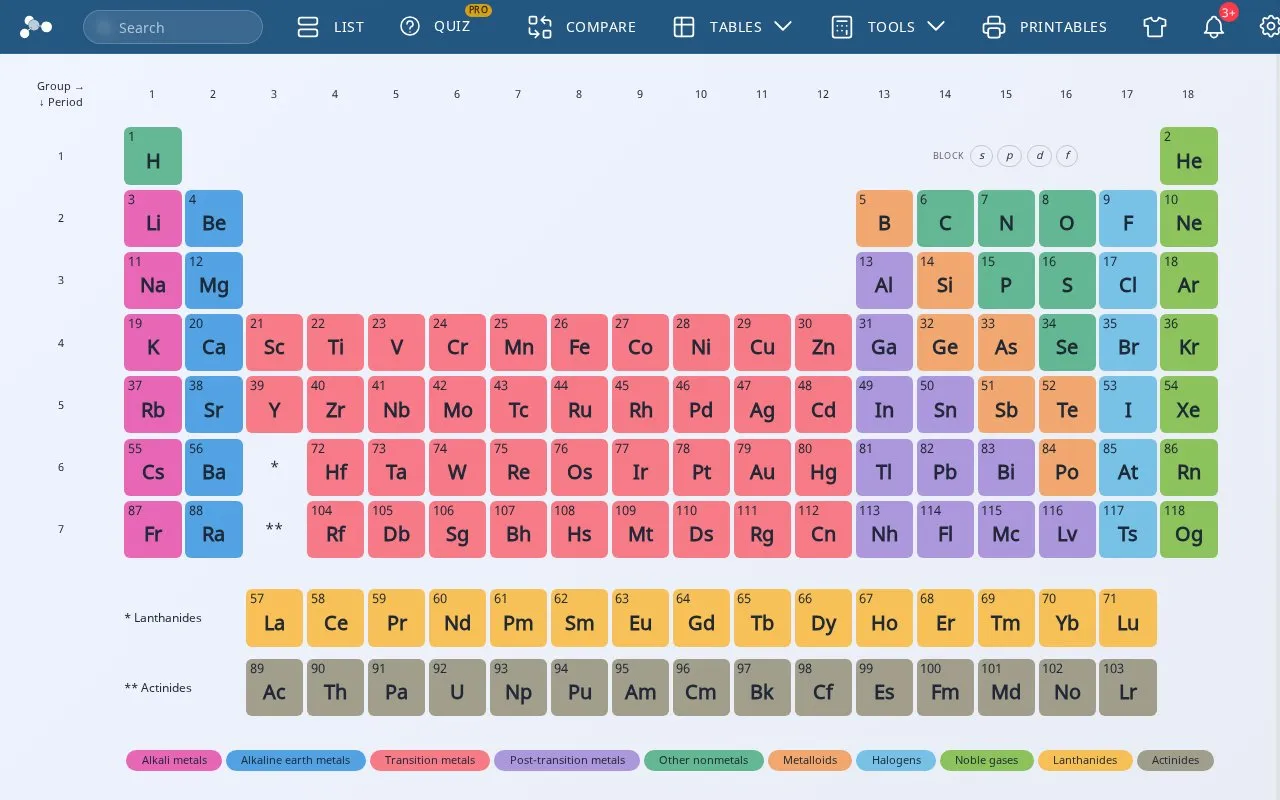Click the Compare arrows icon
This screenshot has height=800, width=1280.
(540, 27)
